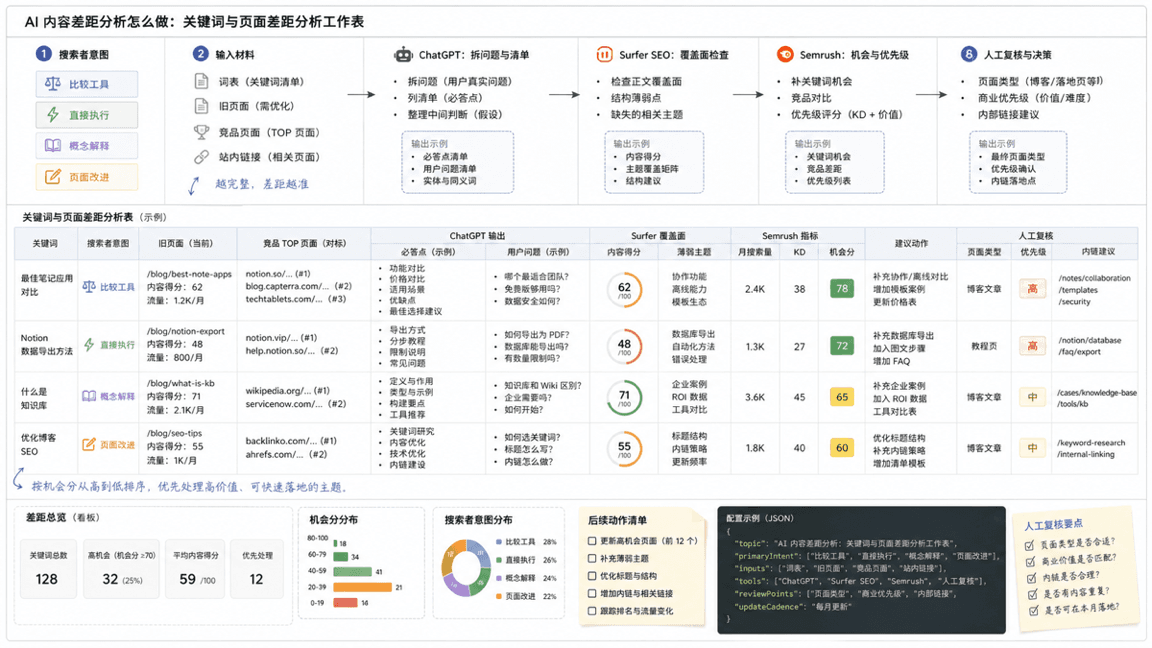Screen dimensions: 1152x648
Task: Click the content score ring showing 55
Action: tap(624, 448)
